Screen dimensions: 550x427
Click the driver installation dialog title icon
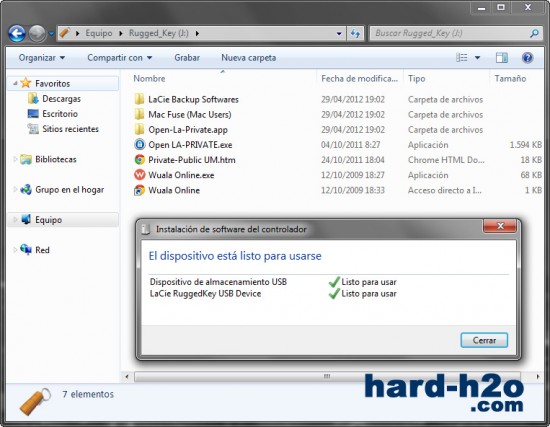[x=146, y=229]
